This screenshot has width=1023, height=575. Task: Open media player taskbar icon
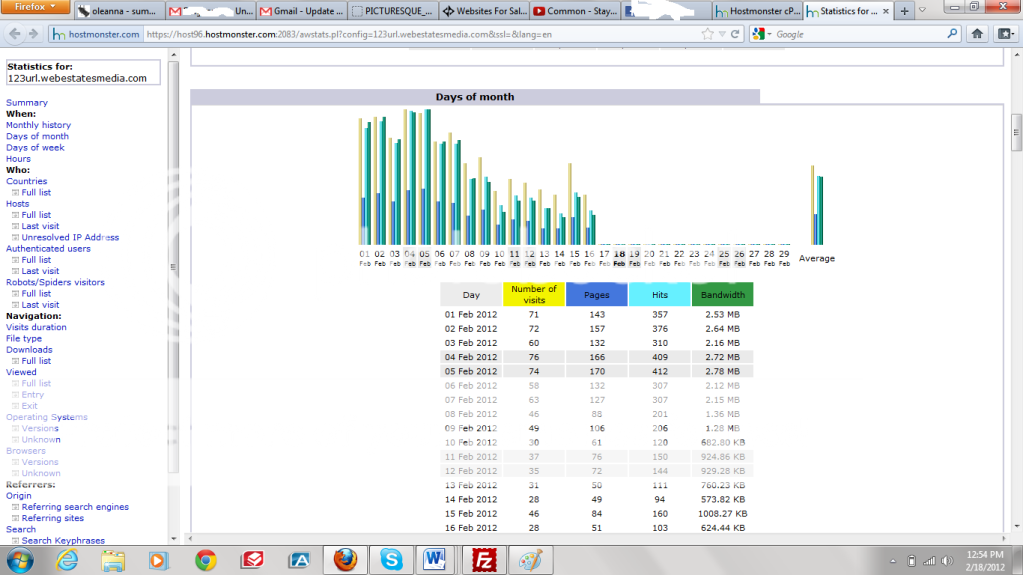tap(158, 560)
